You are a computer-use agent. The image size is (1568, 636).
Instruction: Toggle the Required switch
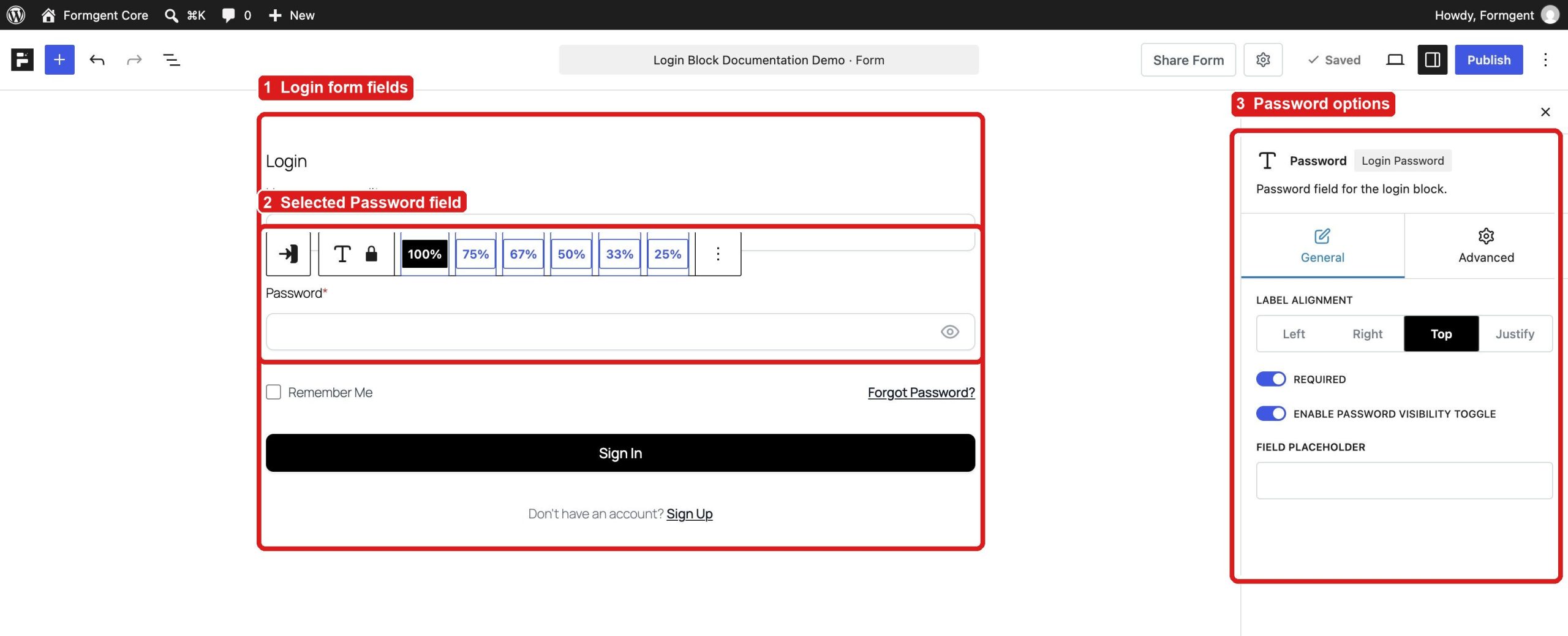coord(1271,379)
